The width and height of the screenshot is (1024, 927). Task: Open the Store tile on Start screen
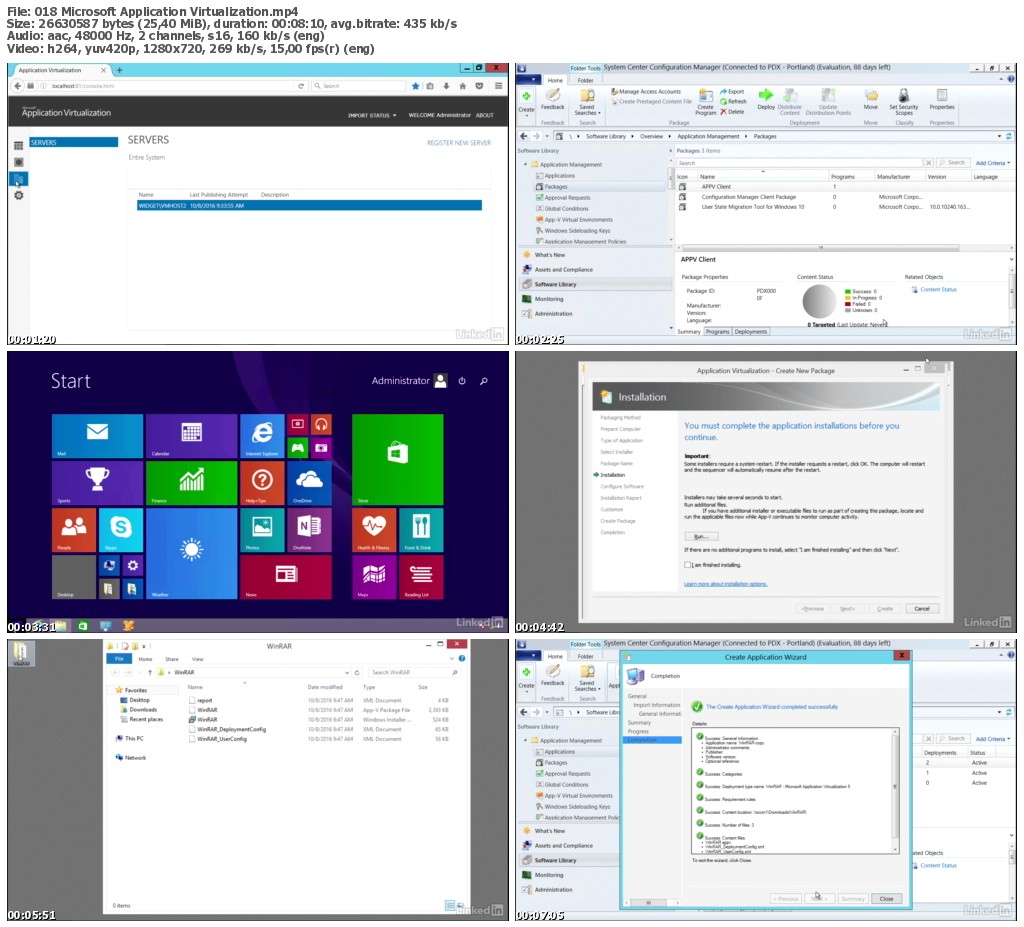(398, 459)
